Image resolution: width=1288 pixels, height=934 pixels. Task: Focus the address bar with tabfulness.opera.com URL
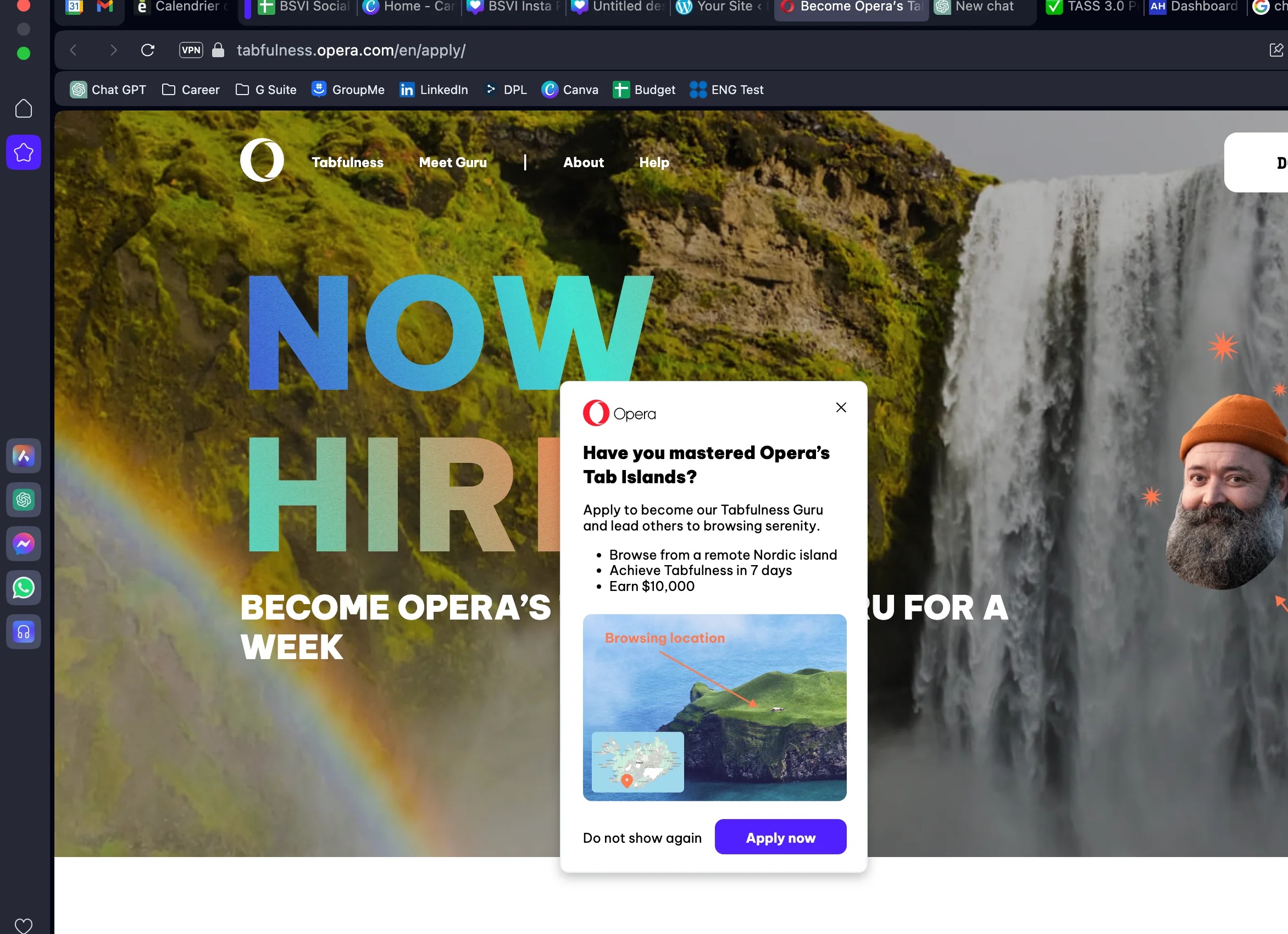pos(351,51)
